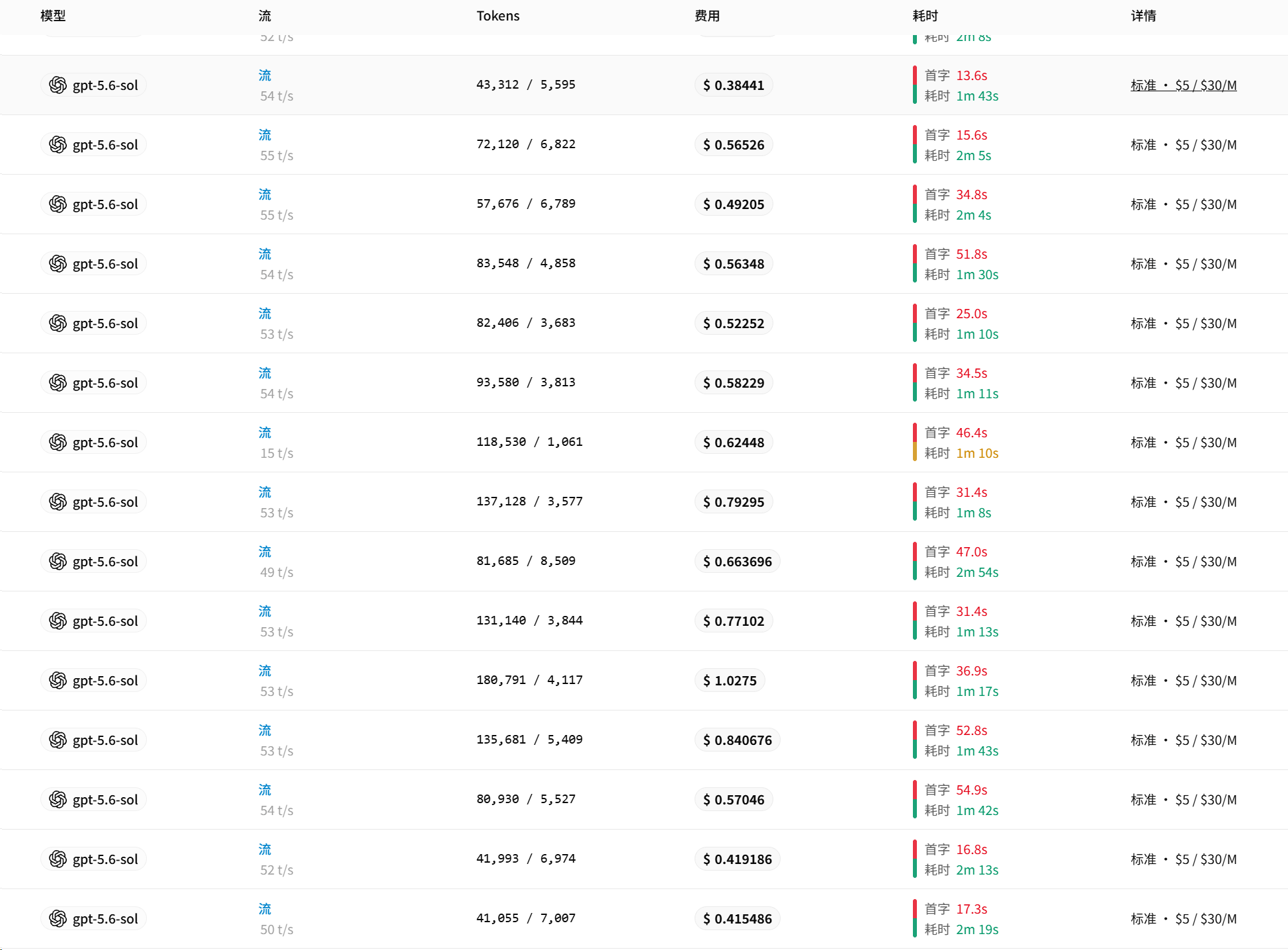This screenshot has width=1288, height=950.
Task: Select the first-token time 25.0s
Action: [x=972, y=314]
